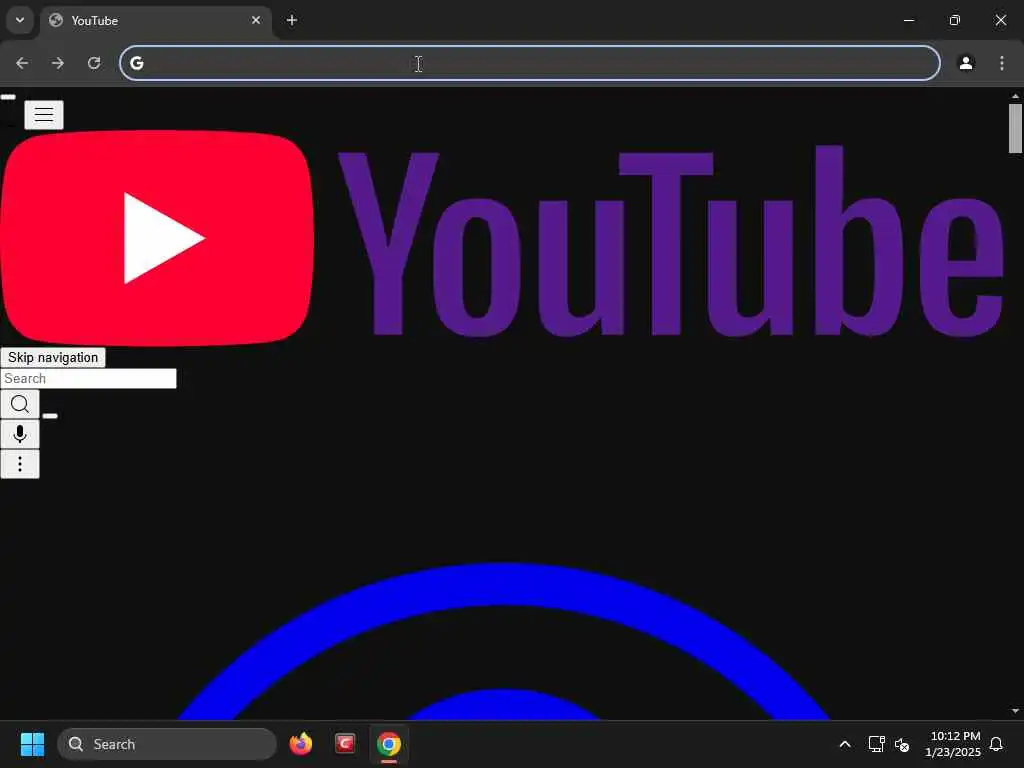1024x768 pixels.
Task: Focus the YouTube Search input field
Action: (x=88, y=378)
